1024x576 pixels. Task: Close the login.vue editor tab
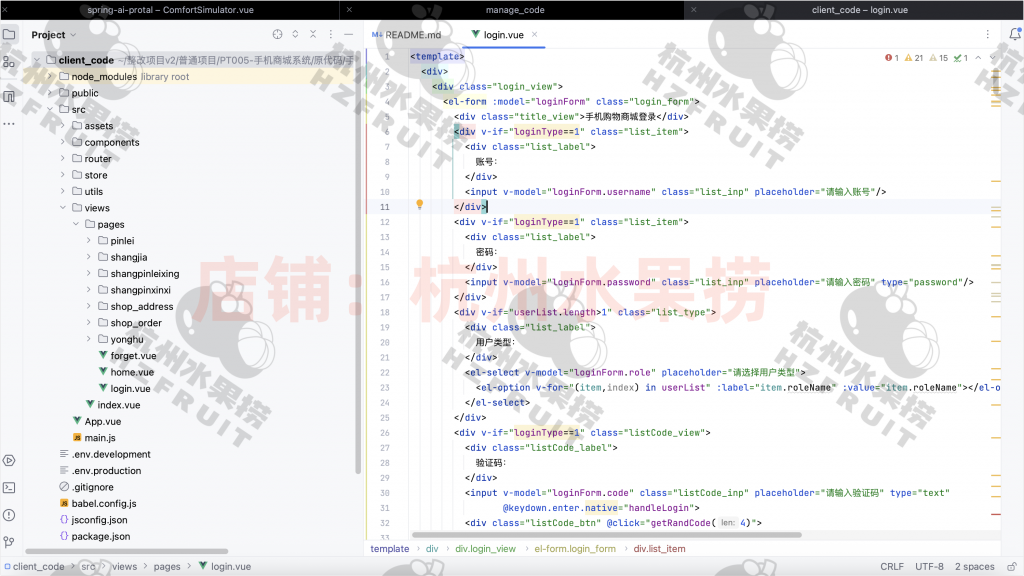(536, 35)
